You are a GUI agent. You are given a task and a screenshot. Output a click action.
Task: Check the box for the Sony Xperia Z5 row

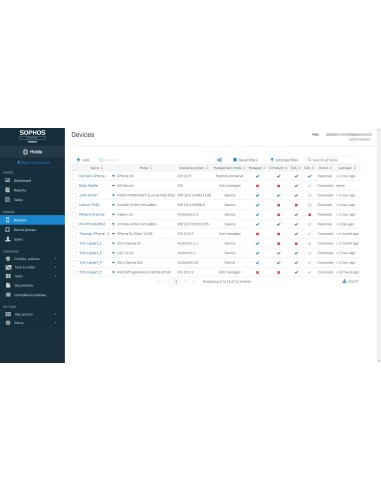74,244
